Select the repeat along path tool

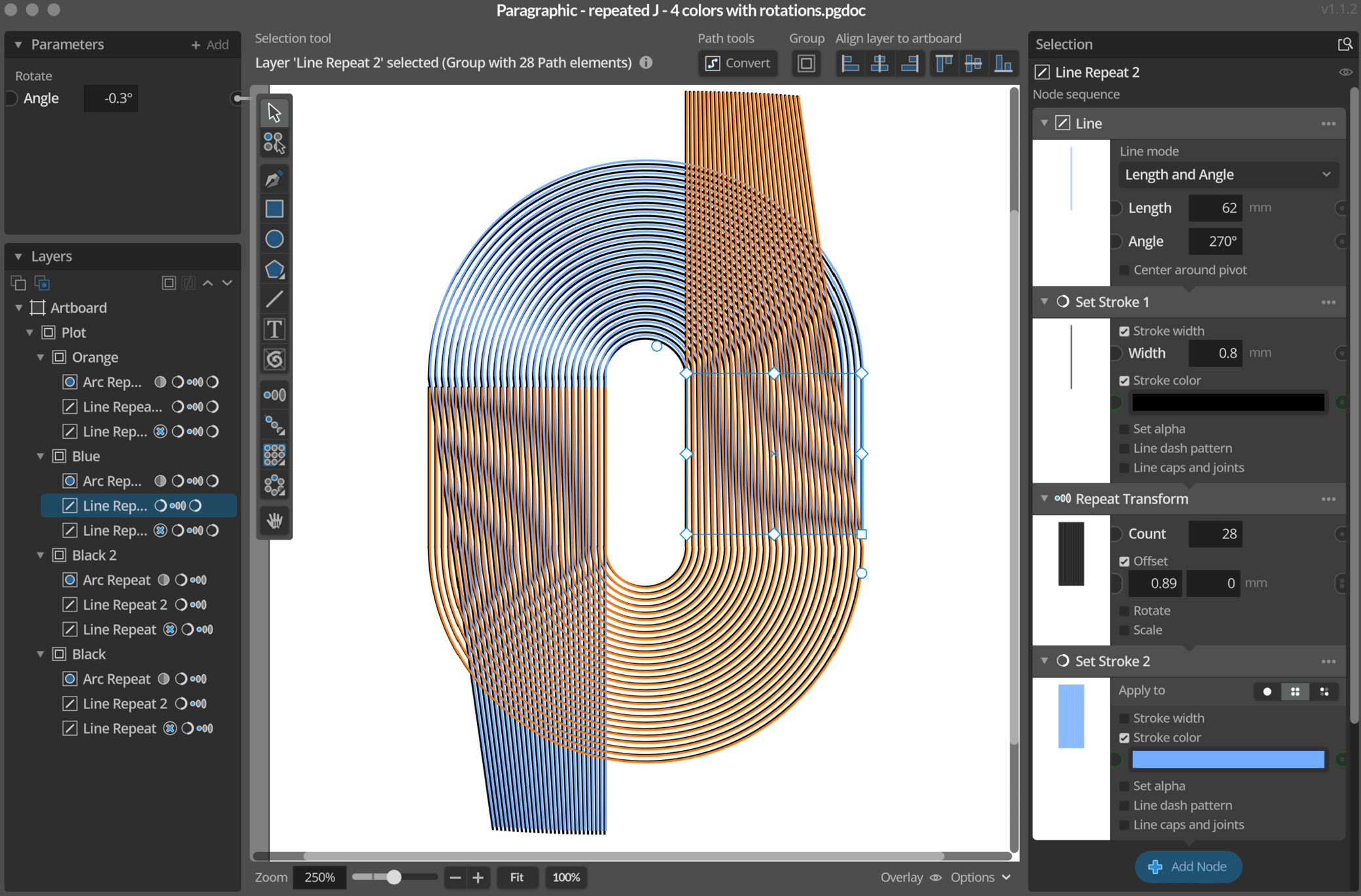point(274,425)
